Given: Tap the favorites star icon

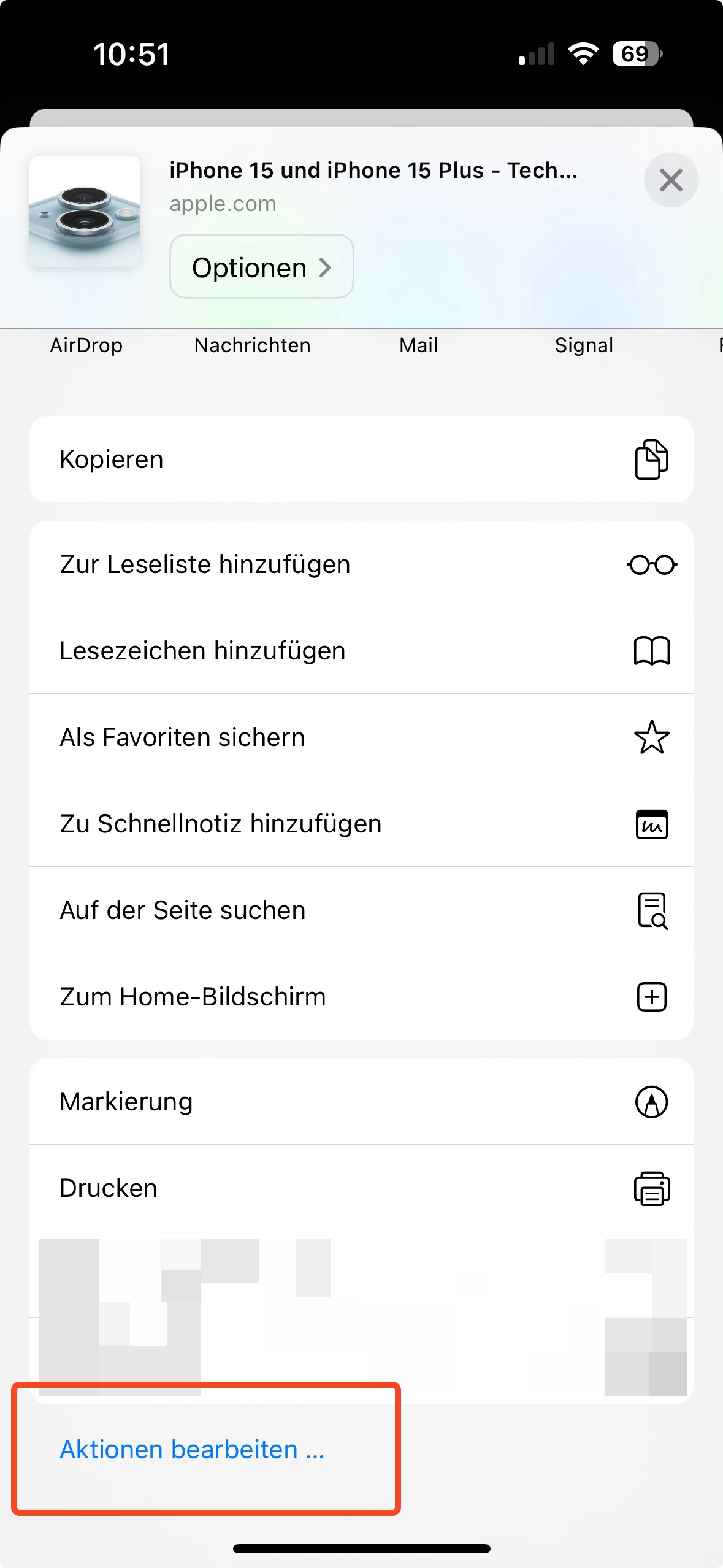Looking at the screenshot, I should tap(651, 737).
